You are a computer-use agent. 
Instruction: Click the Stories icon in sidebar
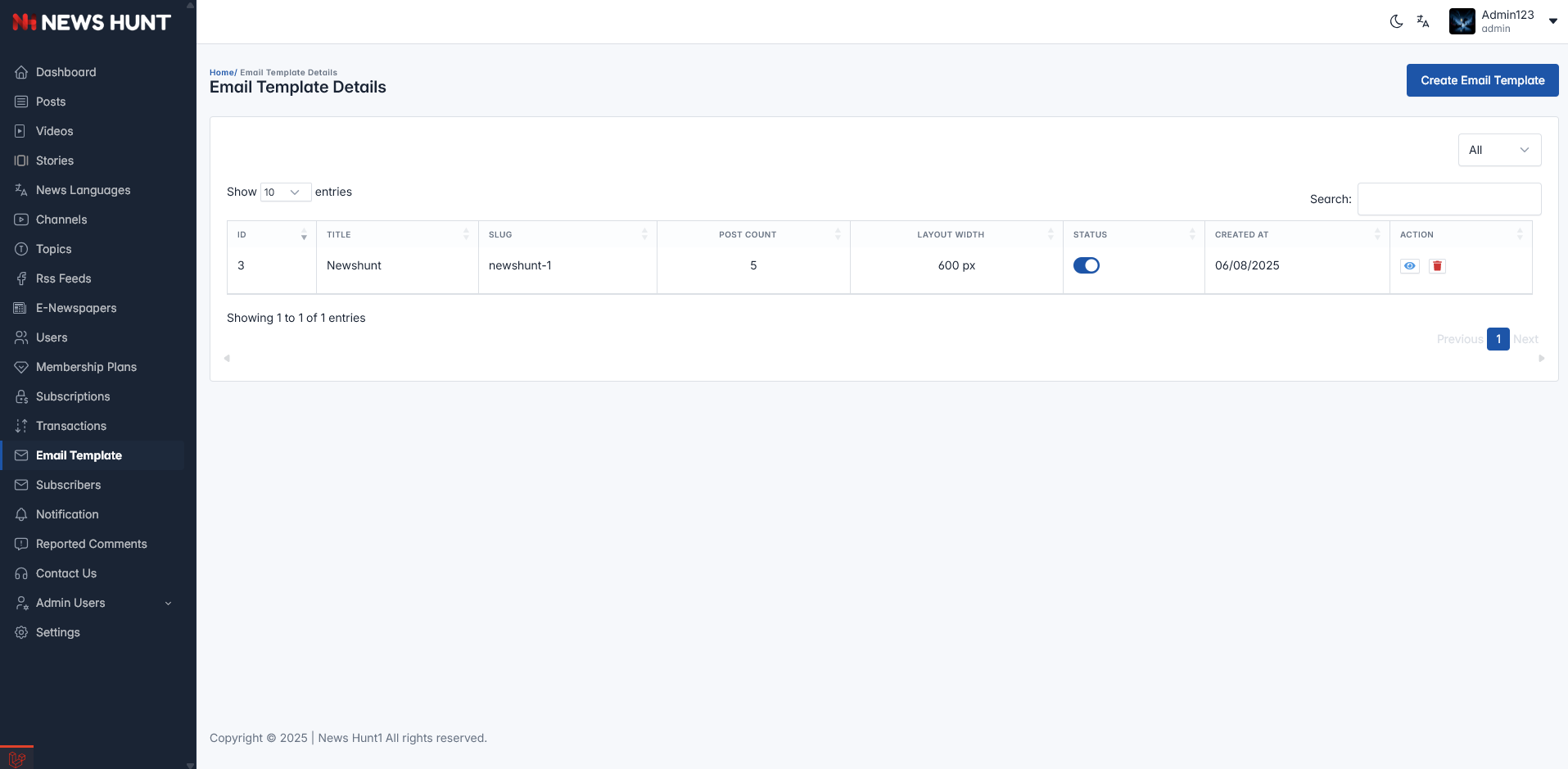(21, 161)
